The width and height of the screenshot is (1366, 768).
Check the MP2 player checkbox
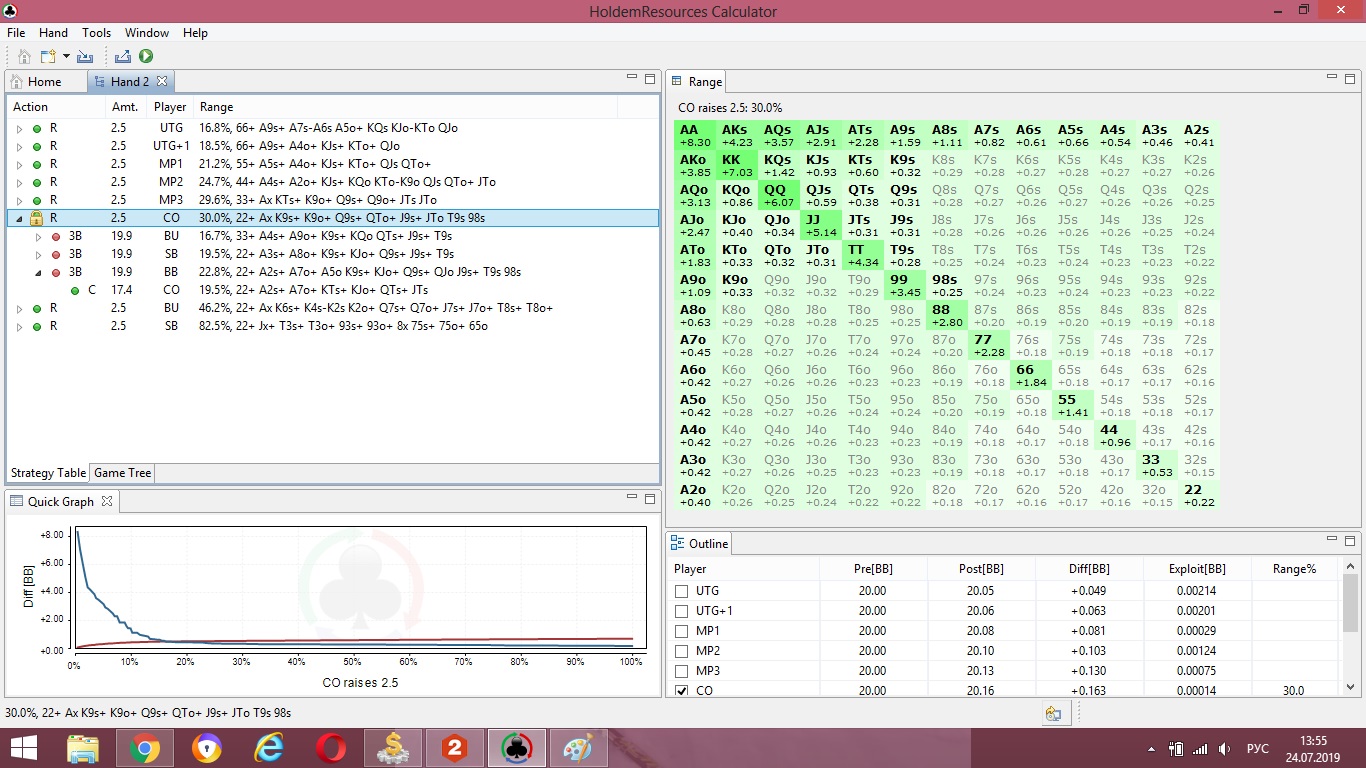point(682,651)
